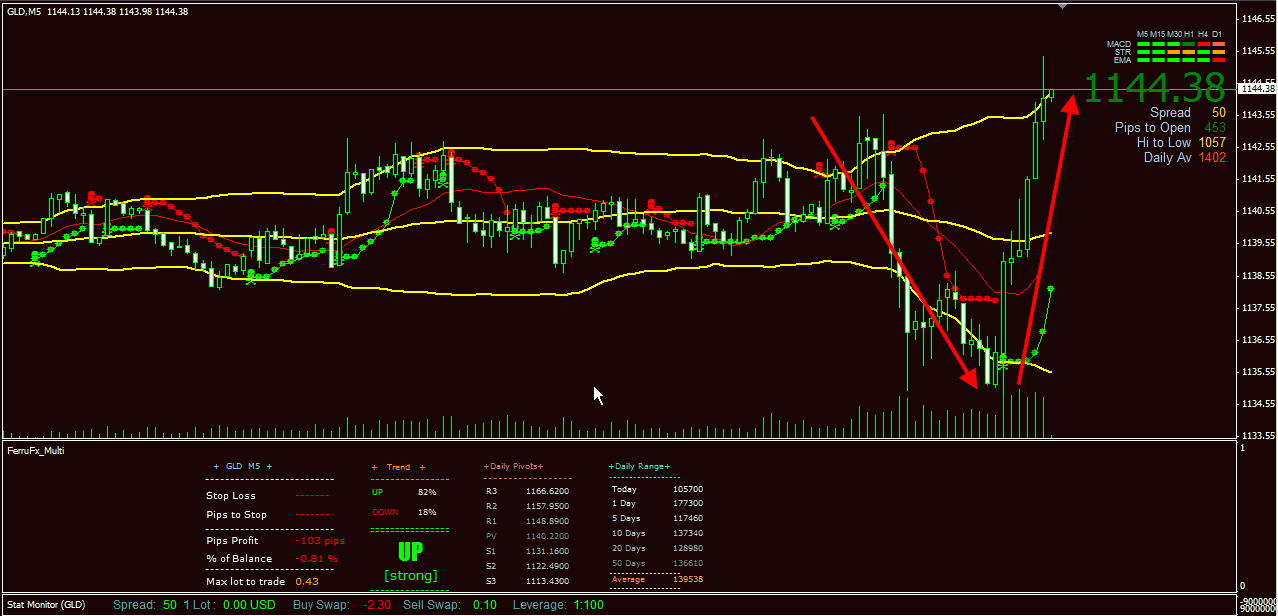Select the FerruFx_Multi indicator window label
The height and width of the screenshot is (616, 1278).
pos(36,451)
